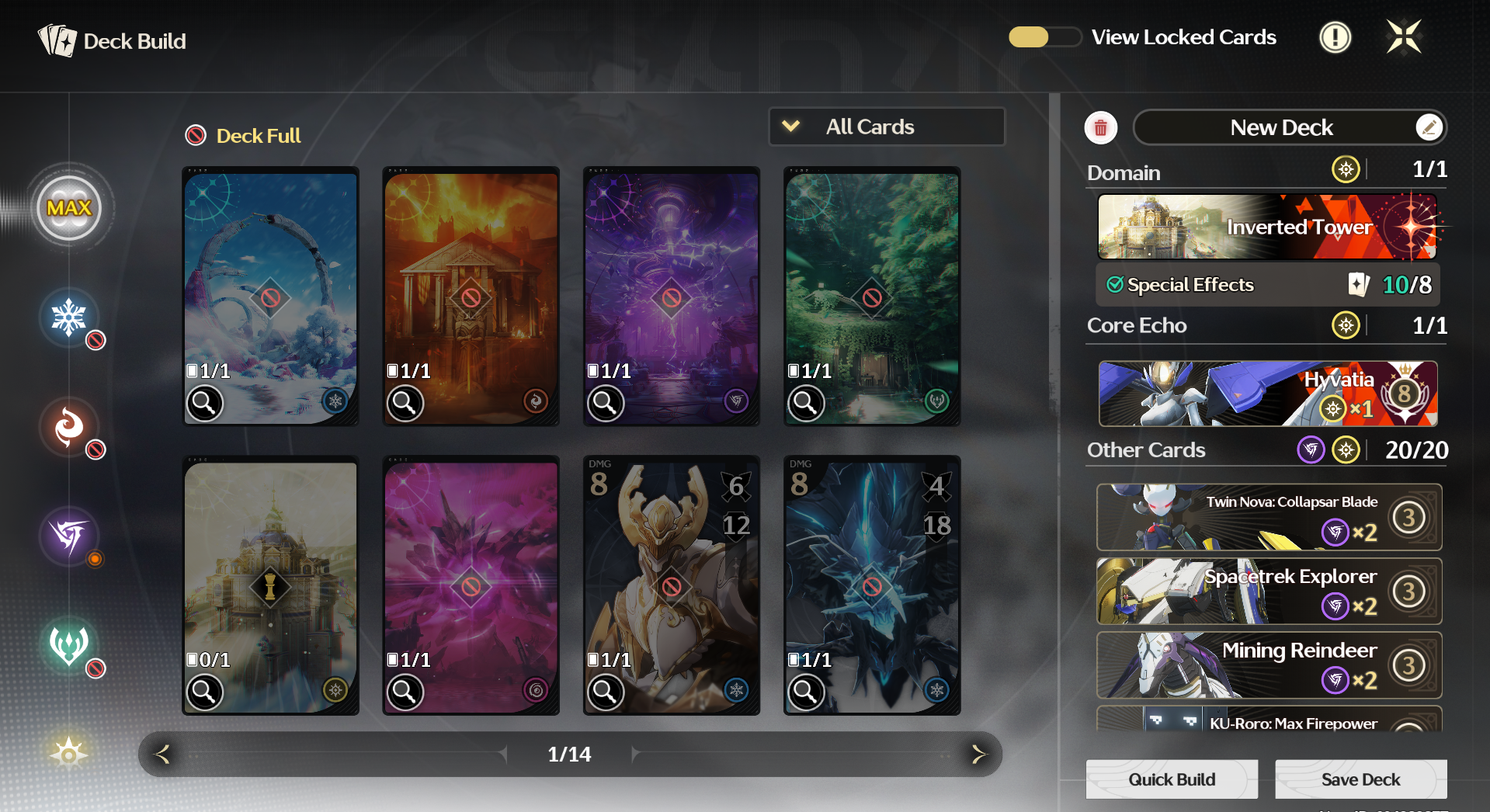1490x812 pixels.
Task: Go to next card page arrow
Action: coord(978,754)
